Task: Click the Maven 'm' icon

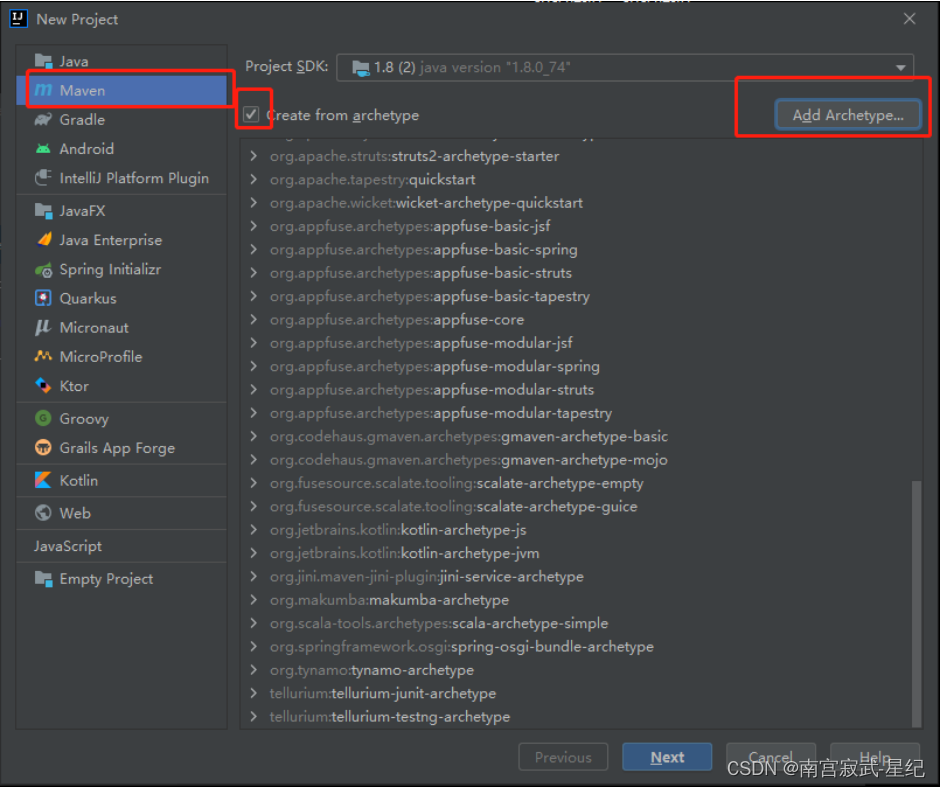Action: [43, 90]
